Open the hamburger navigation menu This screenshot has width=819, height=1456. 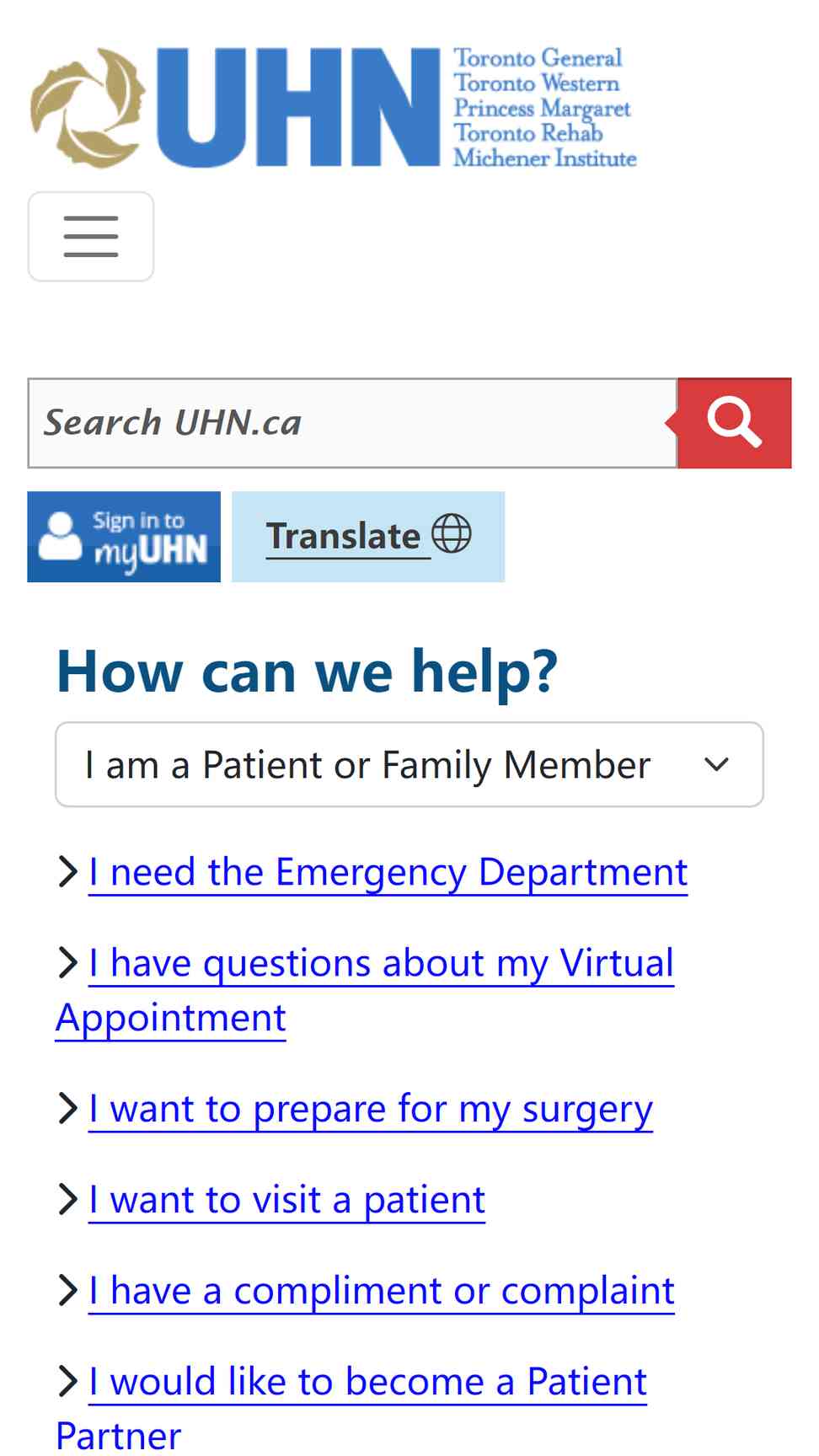[91, 236]
